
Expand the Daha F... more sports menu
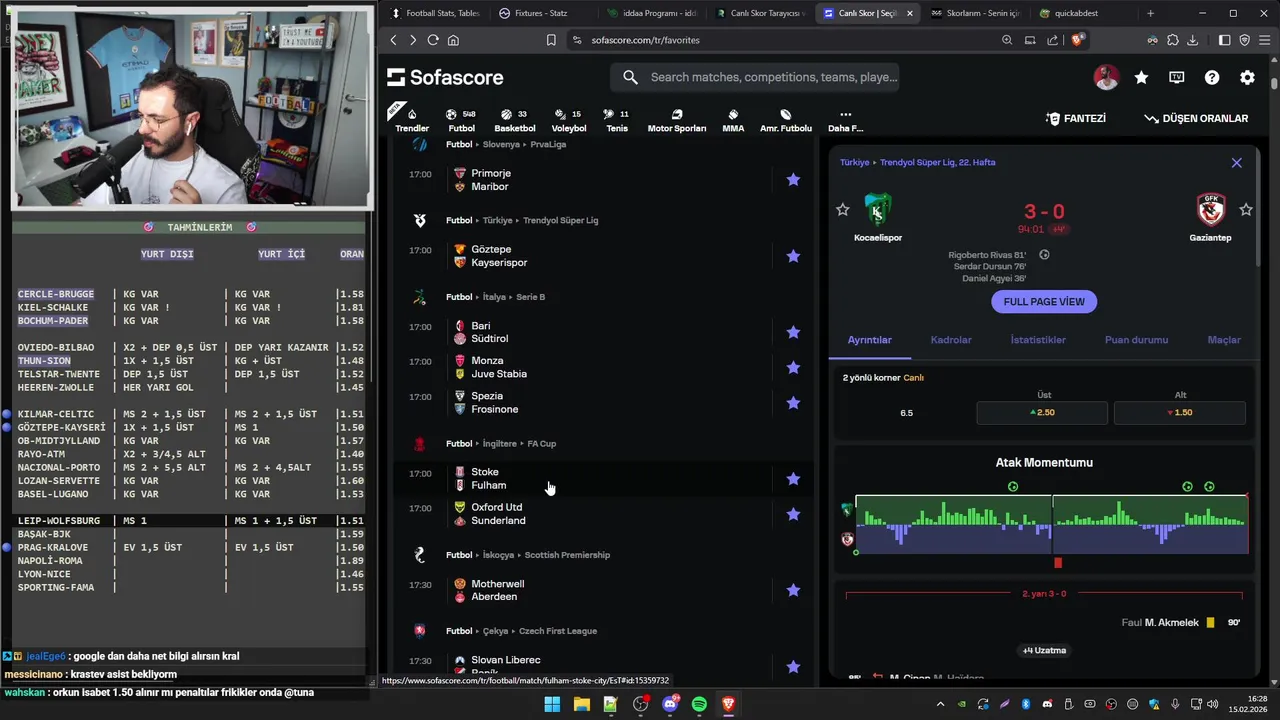pyautogui.click(x=845, y=120)
